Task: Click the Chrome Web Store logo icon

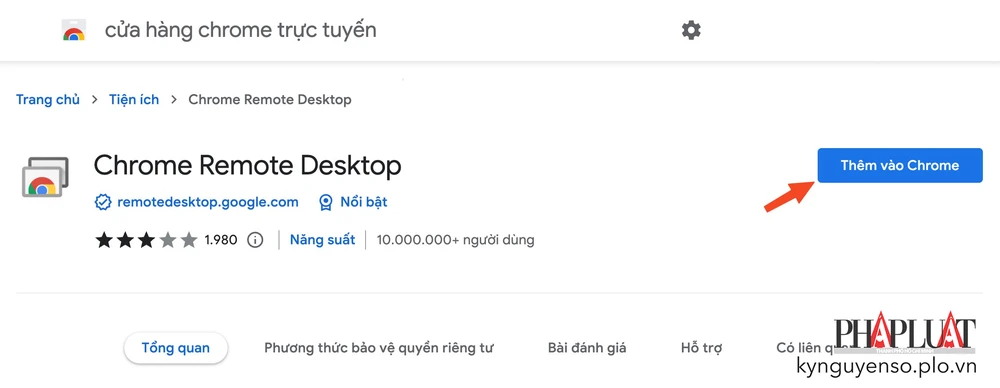Action: pos(74,30)
